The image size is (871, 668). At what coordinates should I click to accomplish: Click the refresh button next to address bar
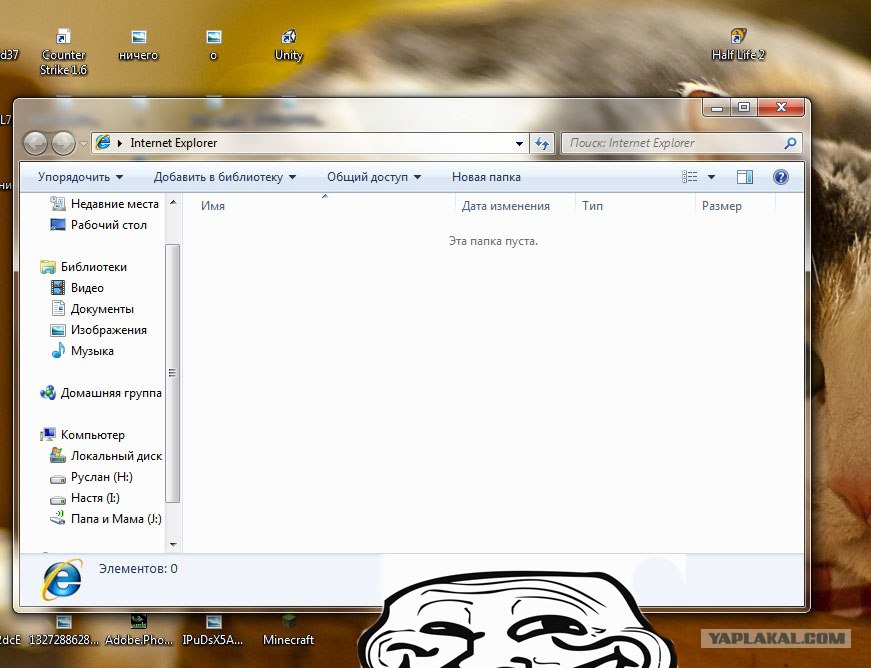(x=542, y=143)
